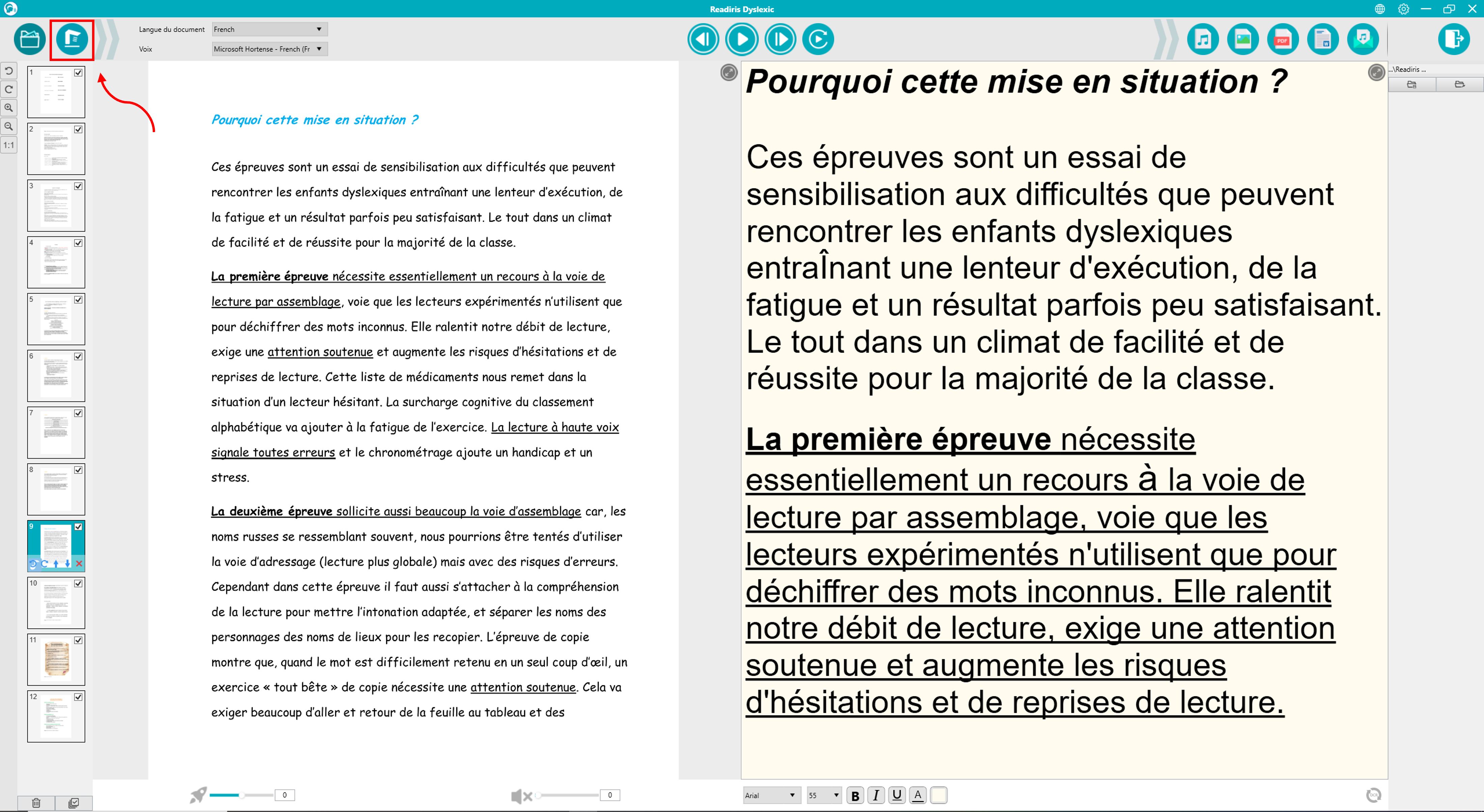Uncheck page 6 checkbox
This screenshot has height=812, width=1484.
point(78,357)
